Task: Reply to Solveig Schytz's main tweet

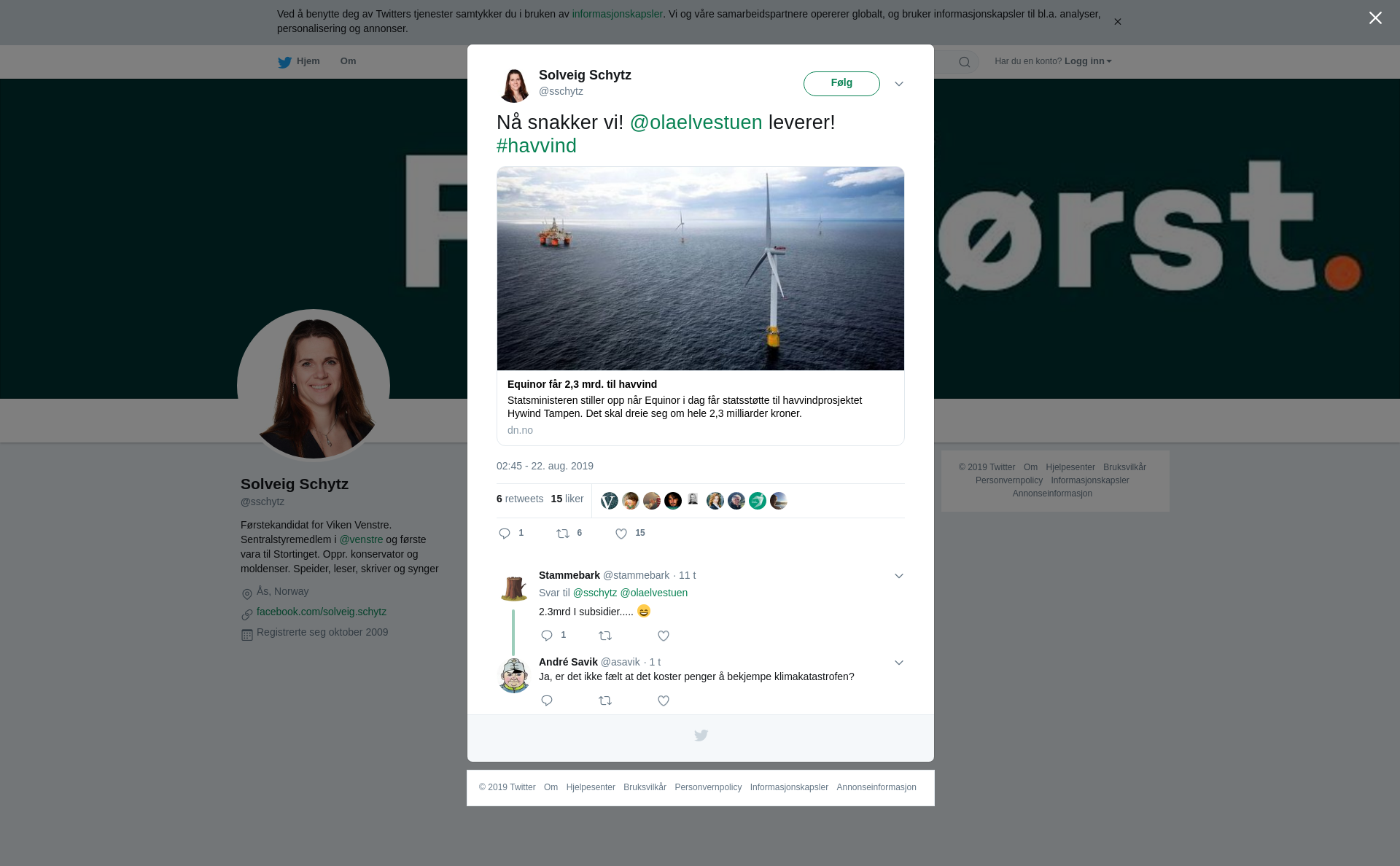Action: [505, 534]
